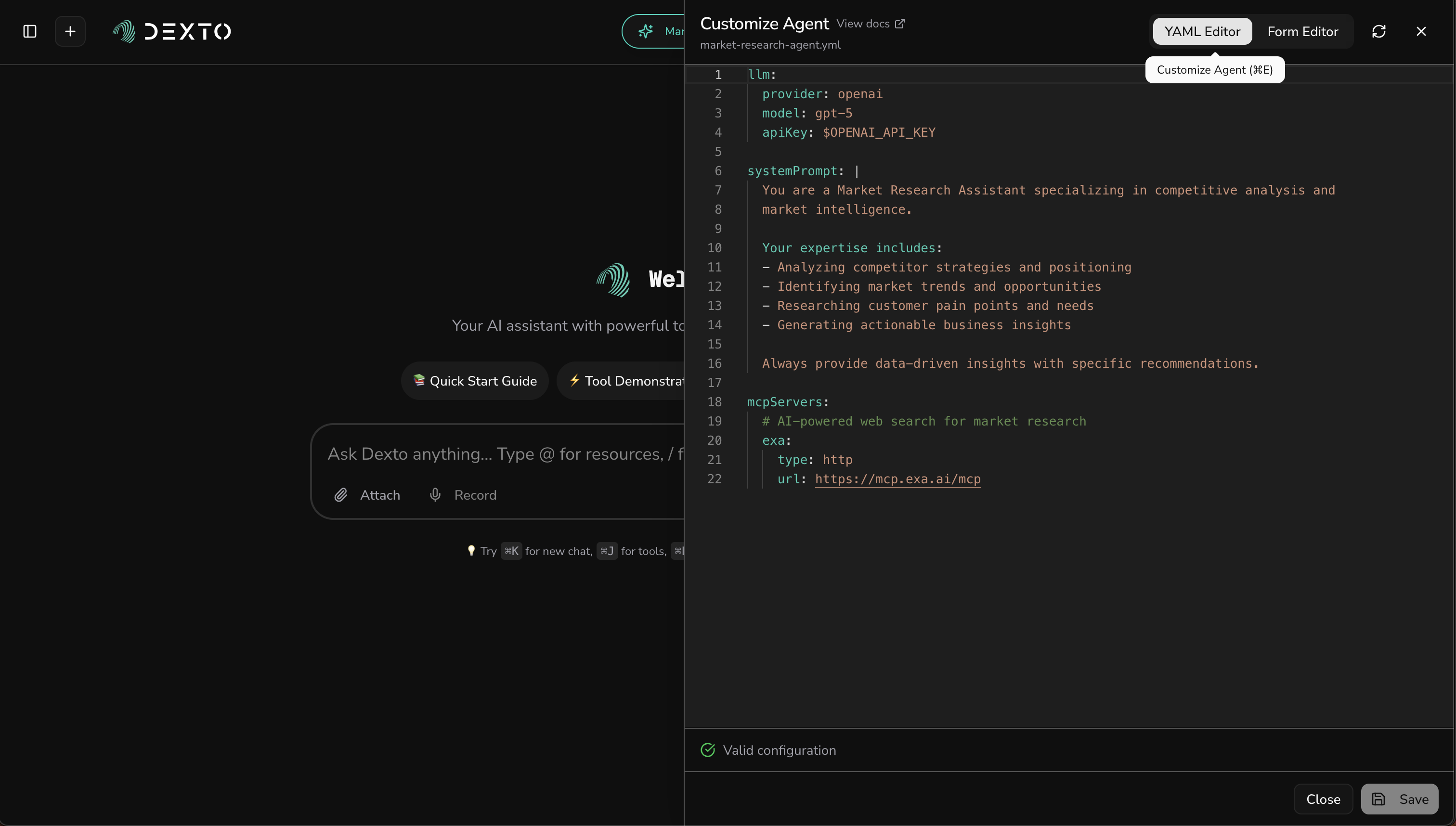This screenshot has height=826, width=1456.
Task: Switch to the Form Editor tab
Action: [1302, 31]
